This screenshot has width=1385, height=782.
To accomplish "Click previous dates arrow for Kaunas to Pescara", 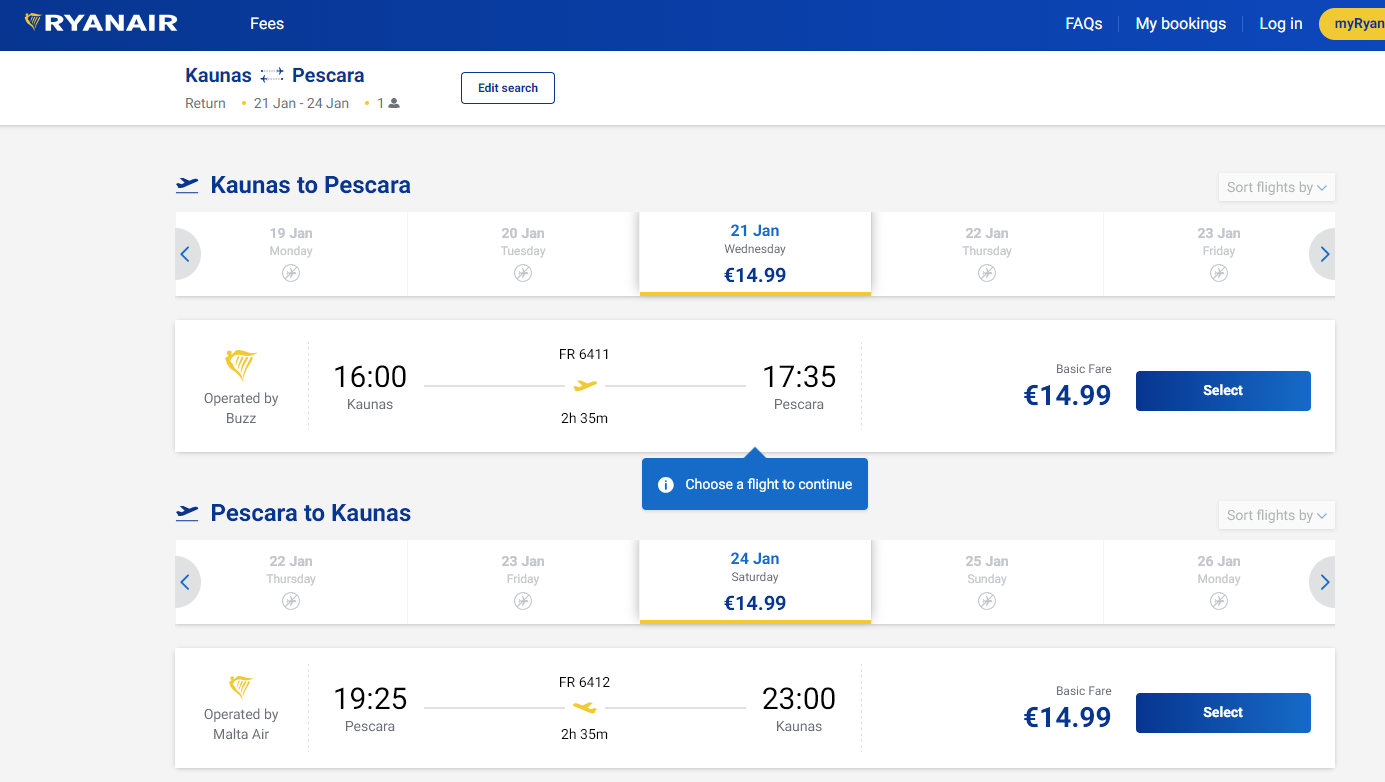I will pos(186,254).
